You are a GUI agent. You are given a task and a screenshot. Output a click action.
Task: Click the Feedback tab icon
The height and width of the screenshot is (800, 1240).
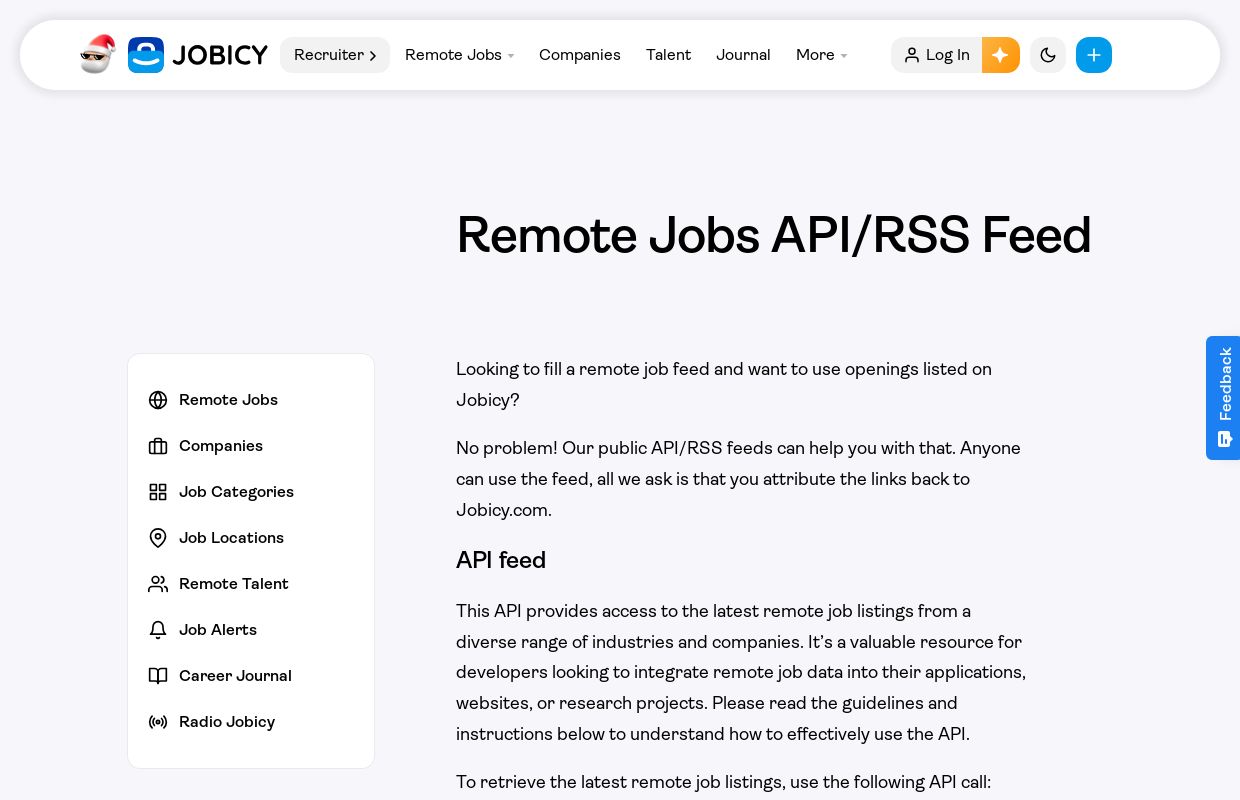pyautogui.click(x=1224, y=439)
